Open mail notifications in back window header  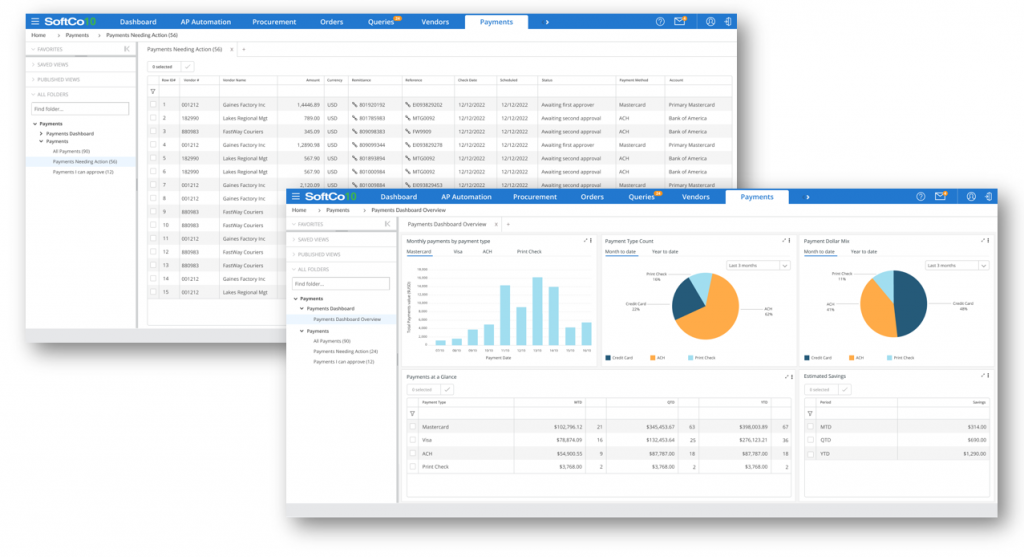[680, 22]
